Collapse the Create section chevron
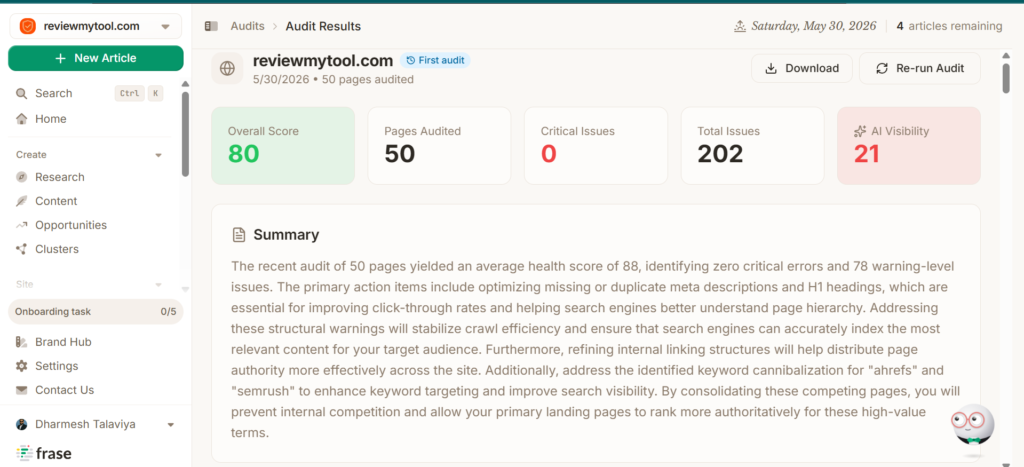The width and height of the screenshot is (1024, 467). [158, 155]
